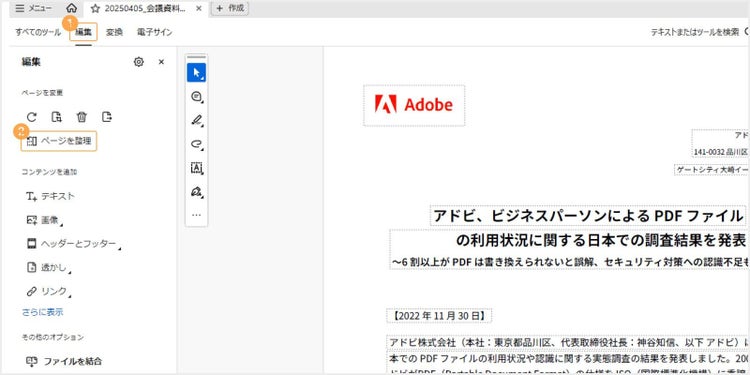The width and height of the screenshot is (750, 375).
Task: Open the 画像 dropdown
Action: tap(45, 220)
